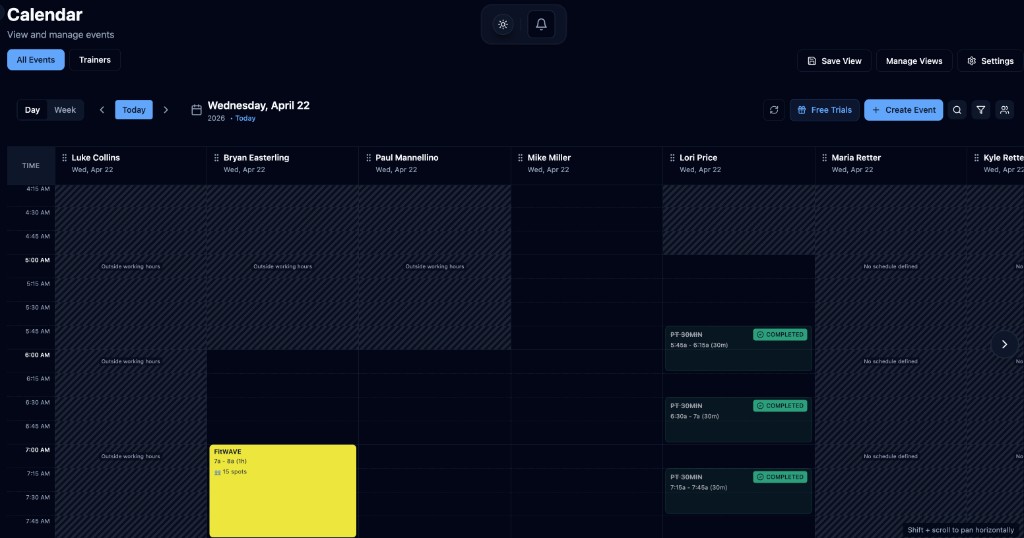The image size is (1024, 538).
Task: Go to the next day arrow
Action: [166, 110]
